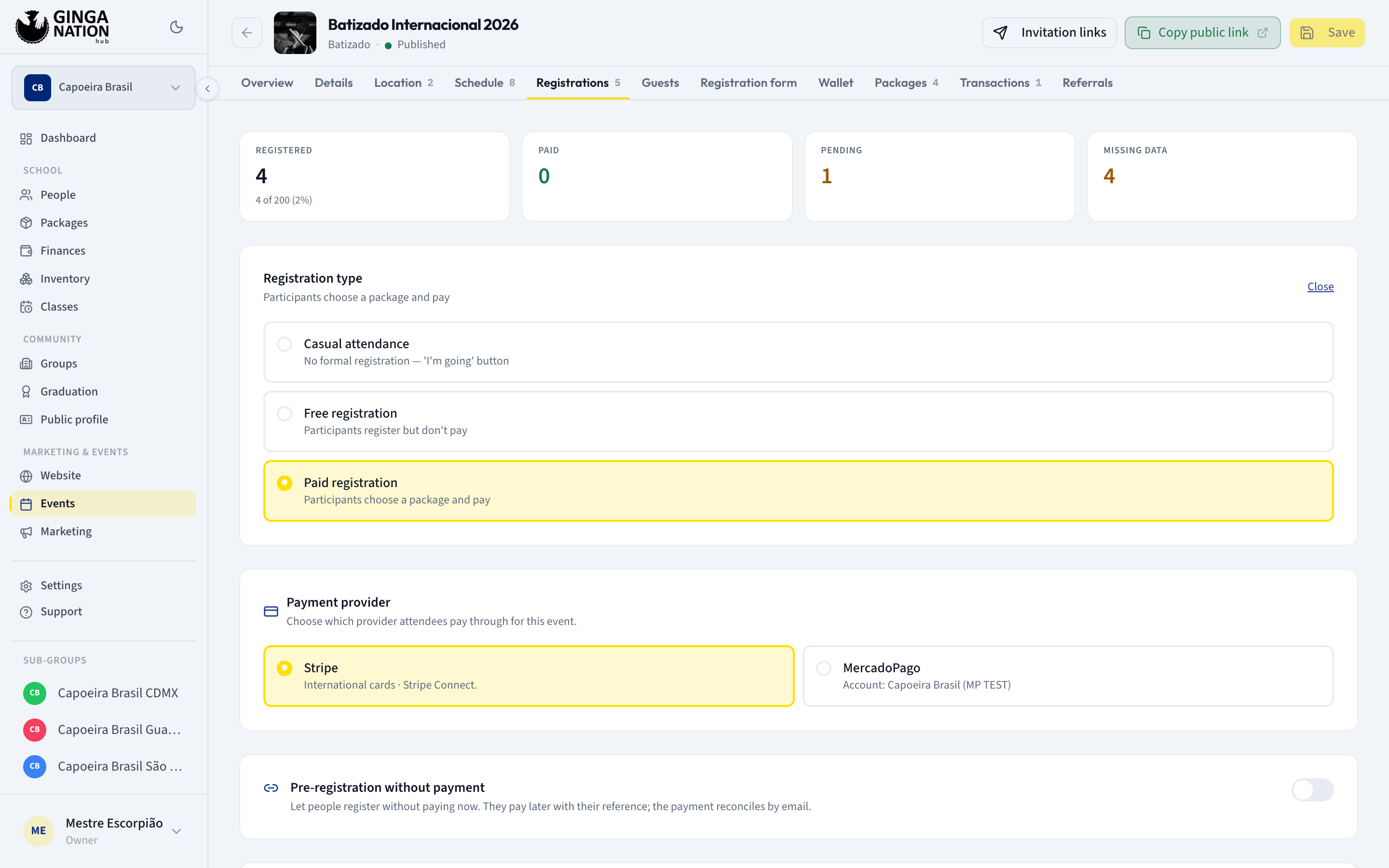This screenshot has height=868, width=1389.
Task: Collapse the sidebar with chevron button
Action: coord(207,88)
